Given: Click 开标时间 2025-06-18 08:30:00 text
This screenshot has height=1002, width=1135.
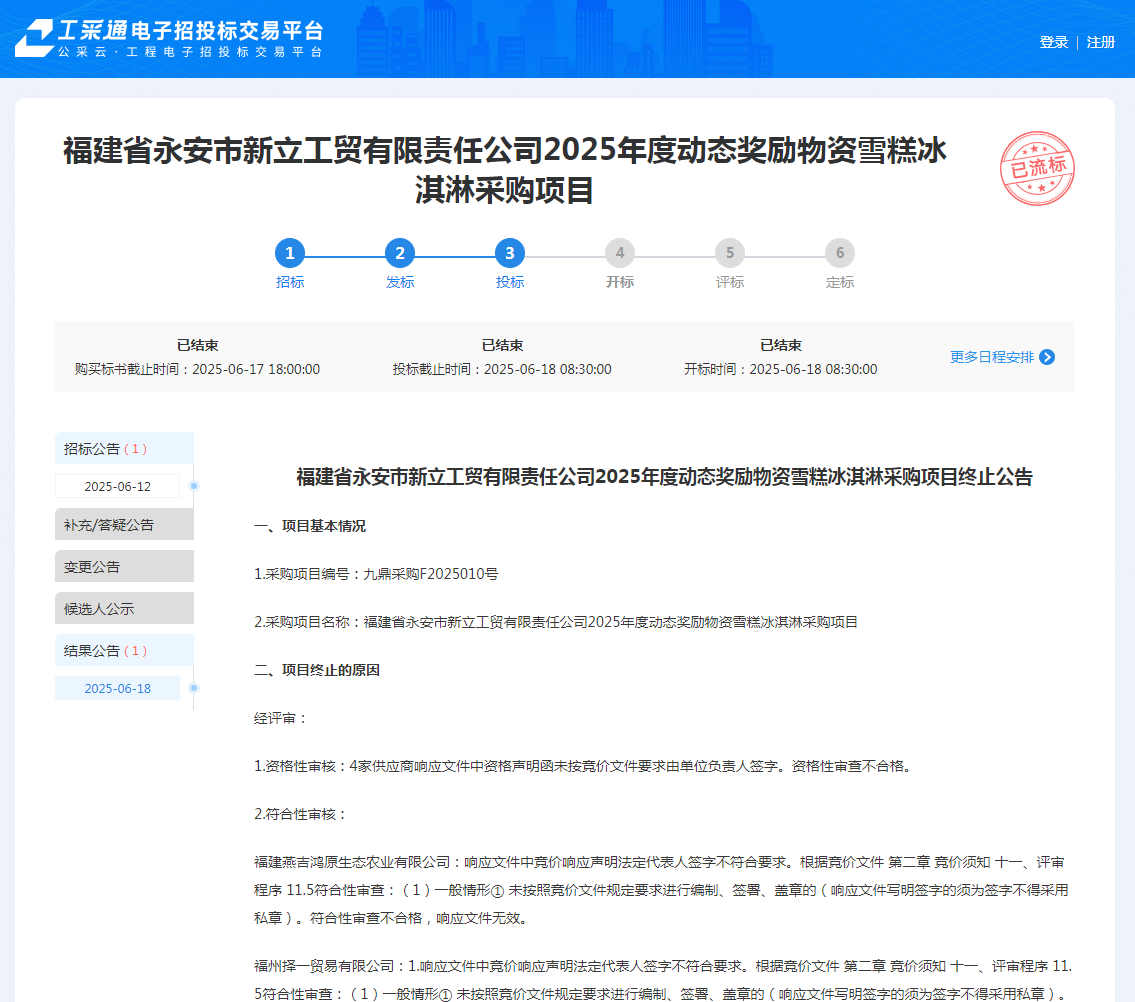Looking at the screenshot, I should tap(780, 369).
